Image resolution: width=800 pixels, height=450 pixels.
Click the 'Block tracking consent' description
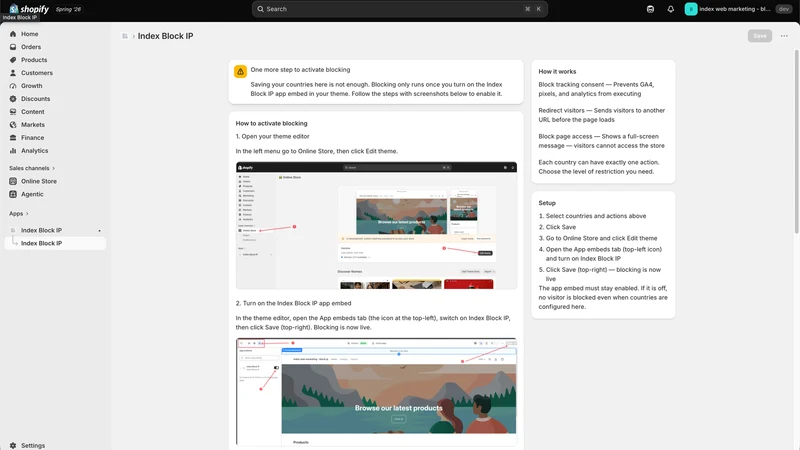(x=596, y=89)
